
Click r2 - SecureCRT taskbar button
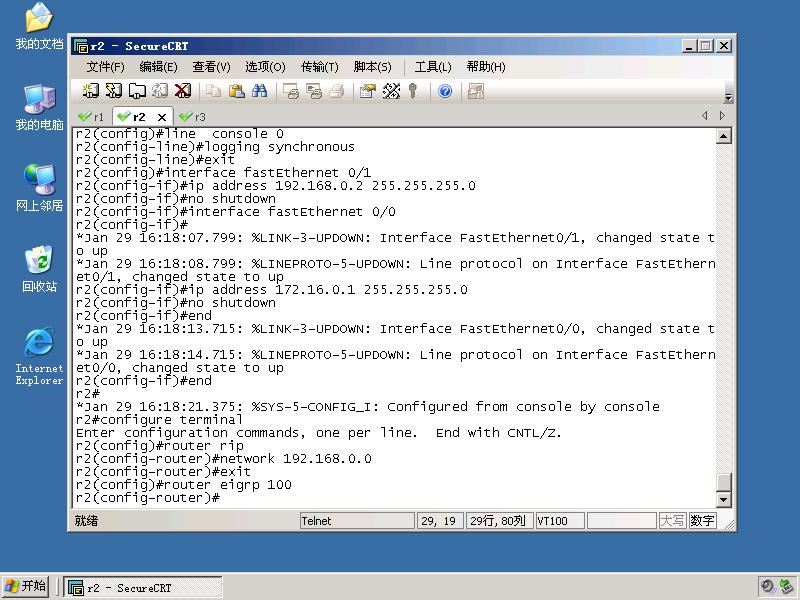point(143,588)
